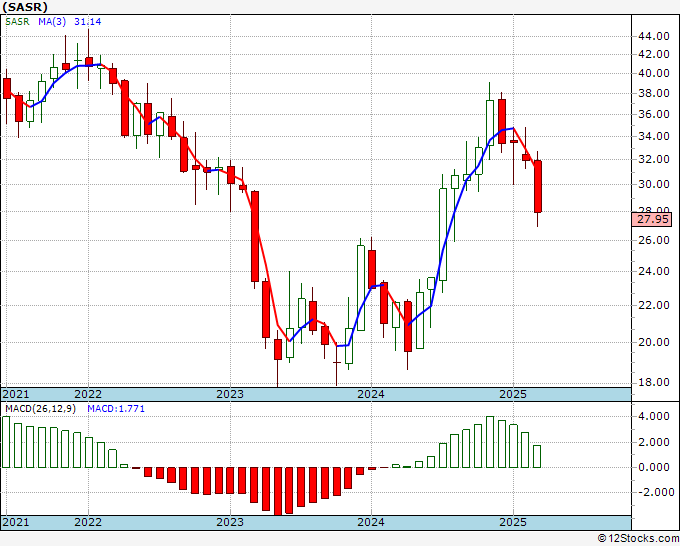The width and height of the screenshot is (680, 546).
Task: Click 2021 on the price chart timeline
Action: 16,394
